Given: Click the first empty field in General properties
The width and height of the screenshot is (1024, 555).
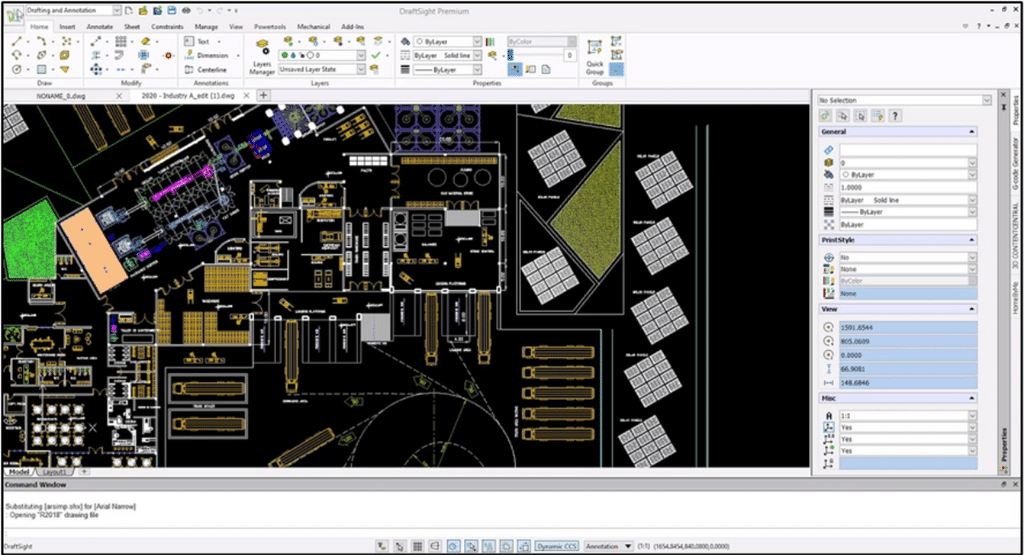Looking at the screenshot, I should tap(907, 149).
